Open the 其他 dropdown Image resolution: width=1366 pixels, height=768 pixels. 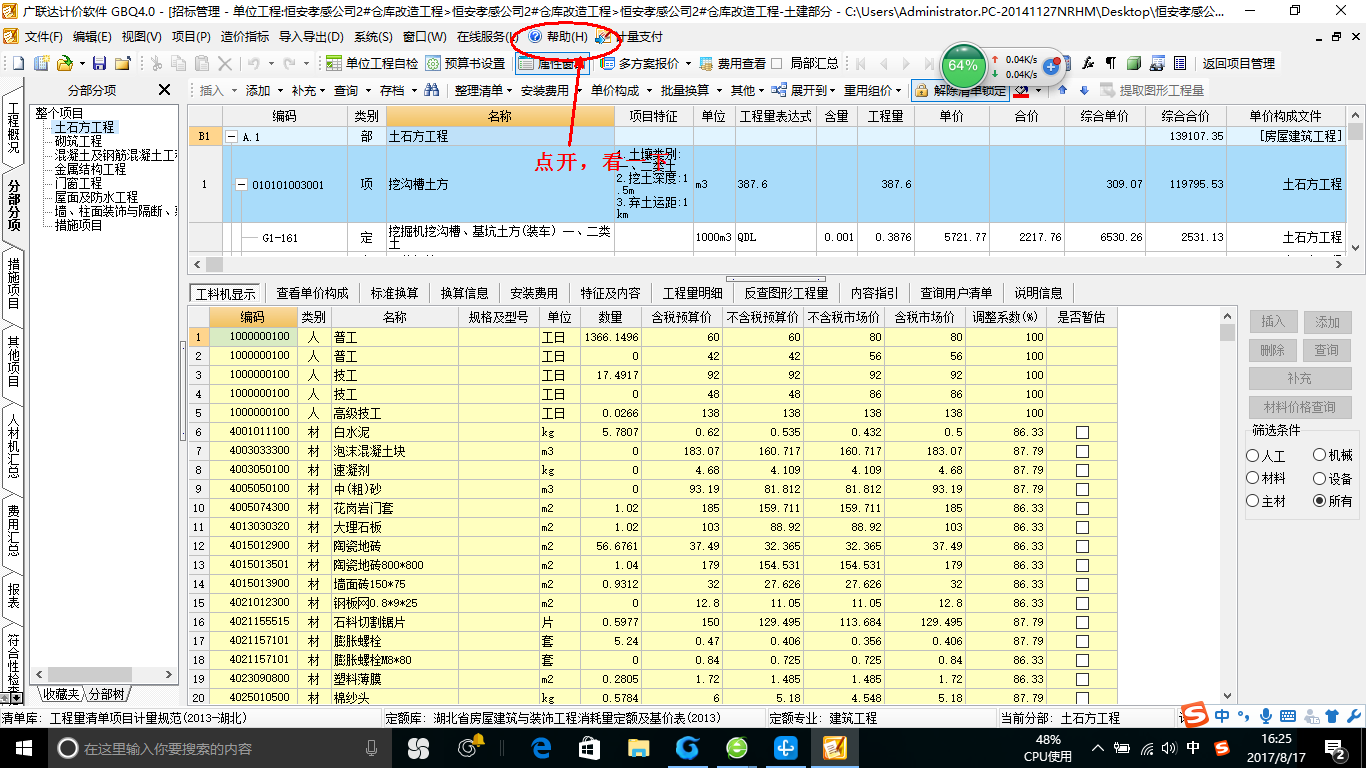click(747, 90)
